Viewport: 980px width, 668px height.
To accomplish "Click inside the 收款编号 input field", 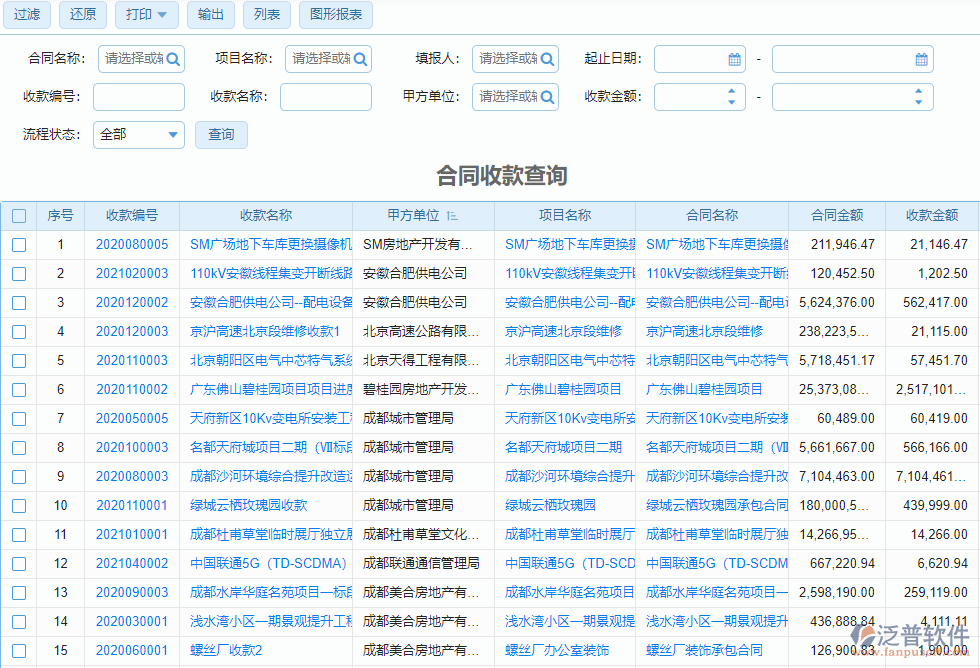I will click(x=139, y=96).
